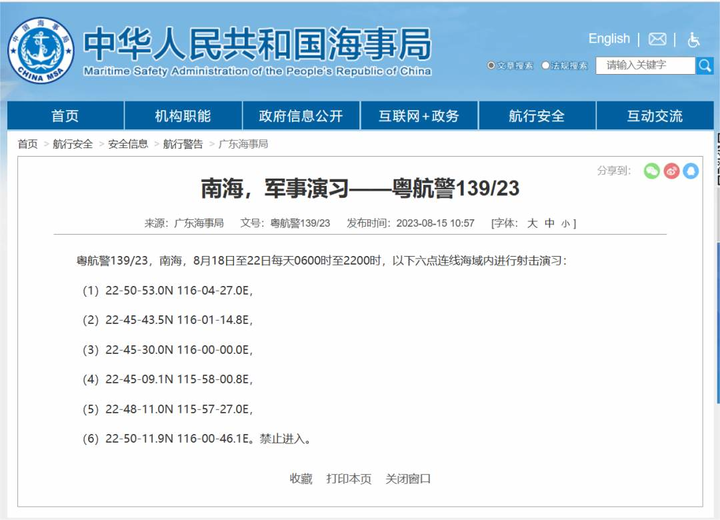
Task: Click coordinate line (2) 22-45-43.5N 116-01-14.8E
Action: click(168, 320)
